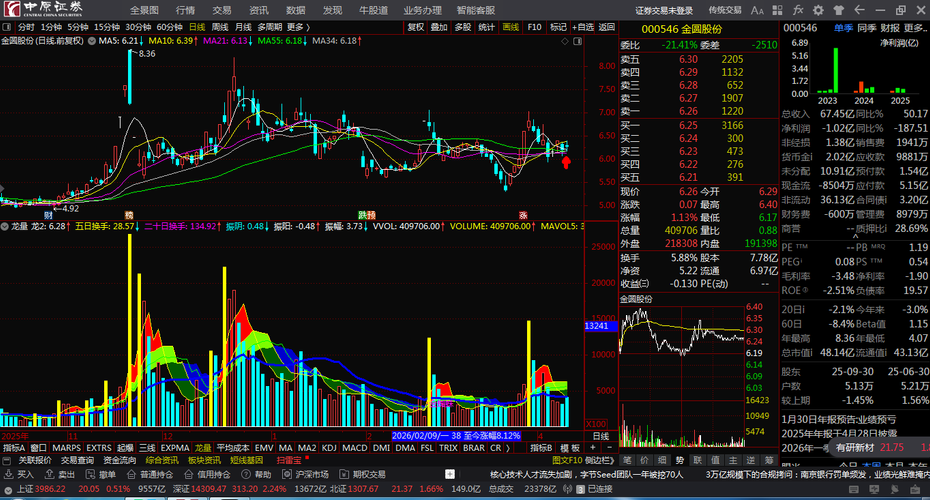The image size is (930, 500).
Task: Open 指标A indicator selector
Action: [14, 448]
